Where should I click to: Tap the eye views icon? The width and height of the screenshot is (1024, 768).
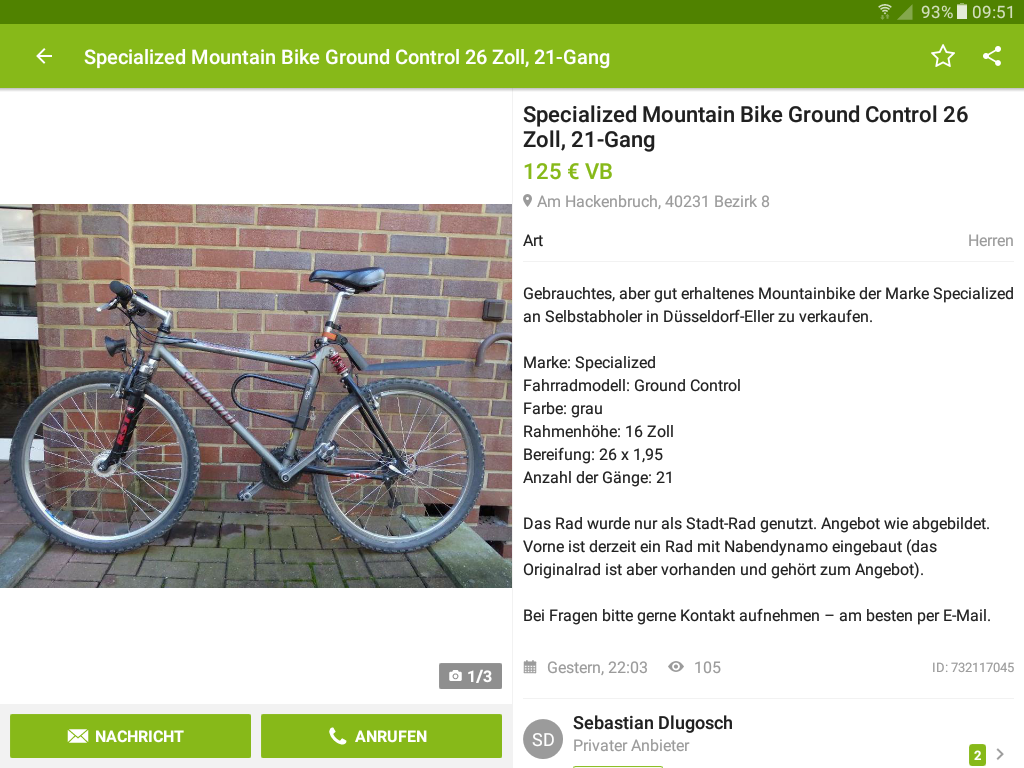(676, 667)
